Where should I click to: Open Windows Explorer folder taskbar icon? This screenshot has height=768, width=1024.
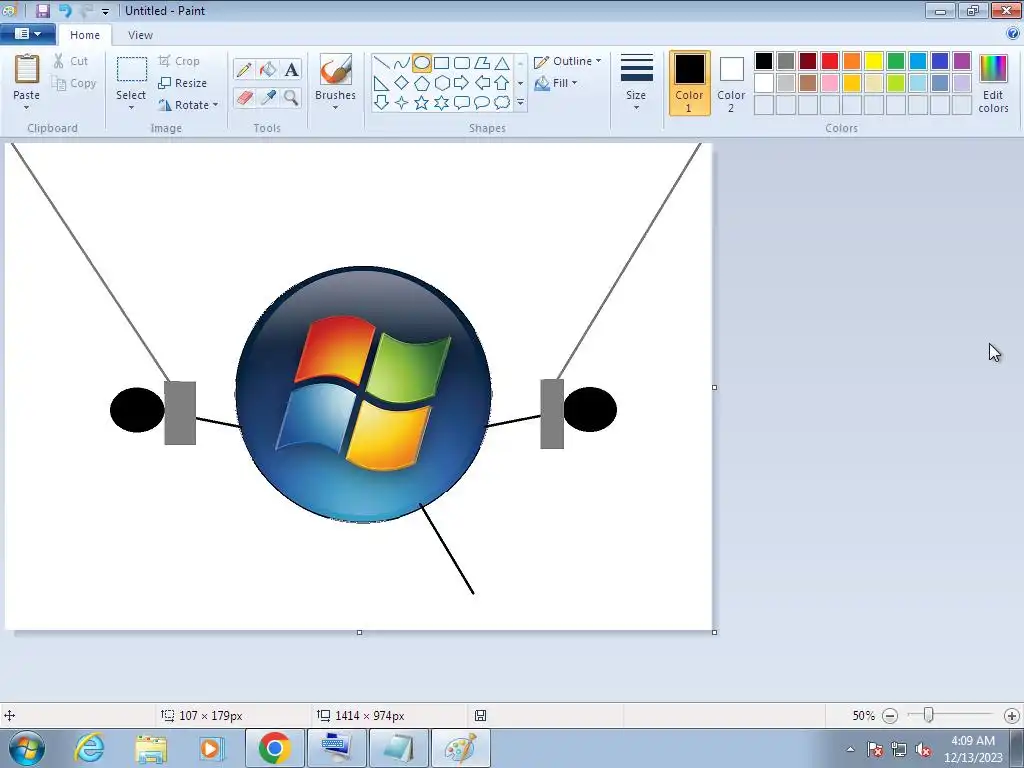151,748
